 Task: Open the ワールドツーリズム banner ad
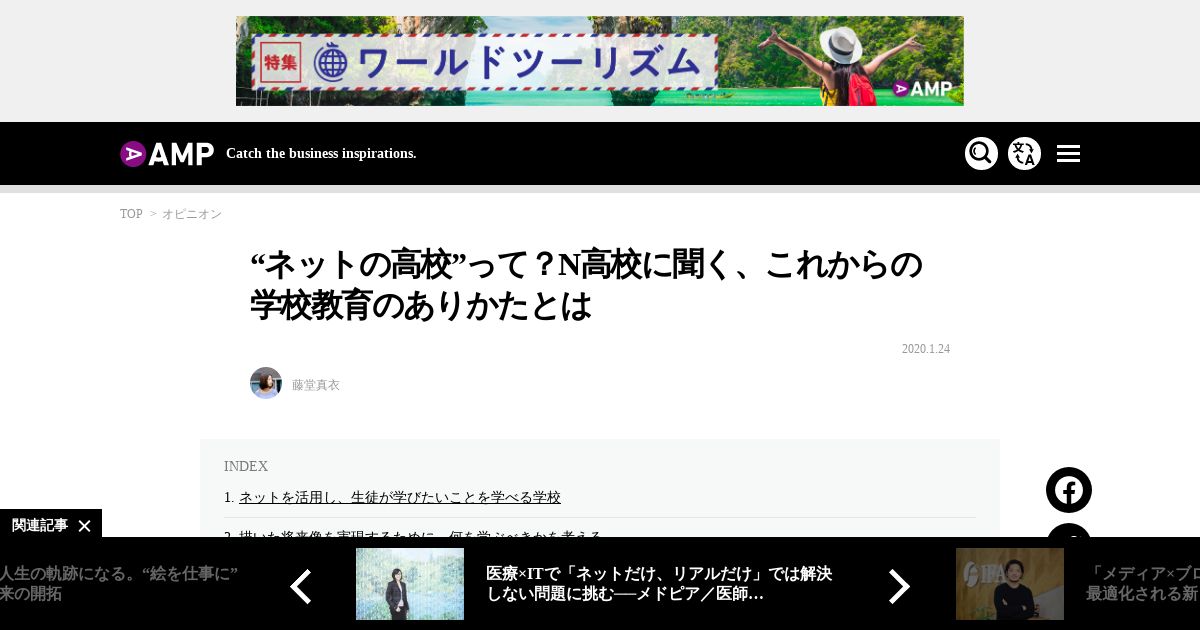click(600, 61)
